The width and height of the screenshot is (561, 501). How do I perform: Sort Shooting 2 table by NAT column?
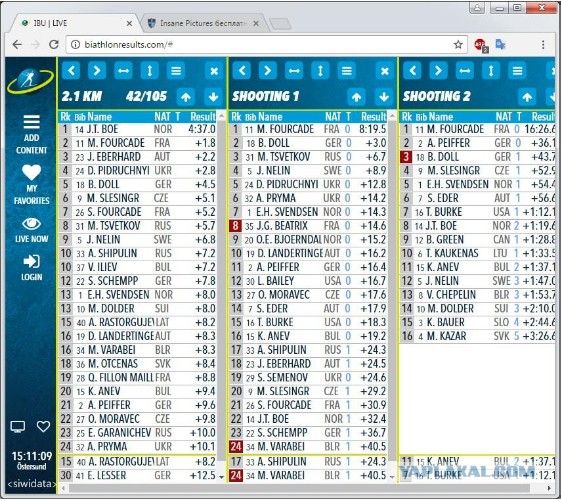click(504, 117)
